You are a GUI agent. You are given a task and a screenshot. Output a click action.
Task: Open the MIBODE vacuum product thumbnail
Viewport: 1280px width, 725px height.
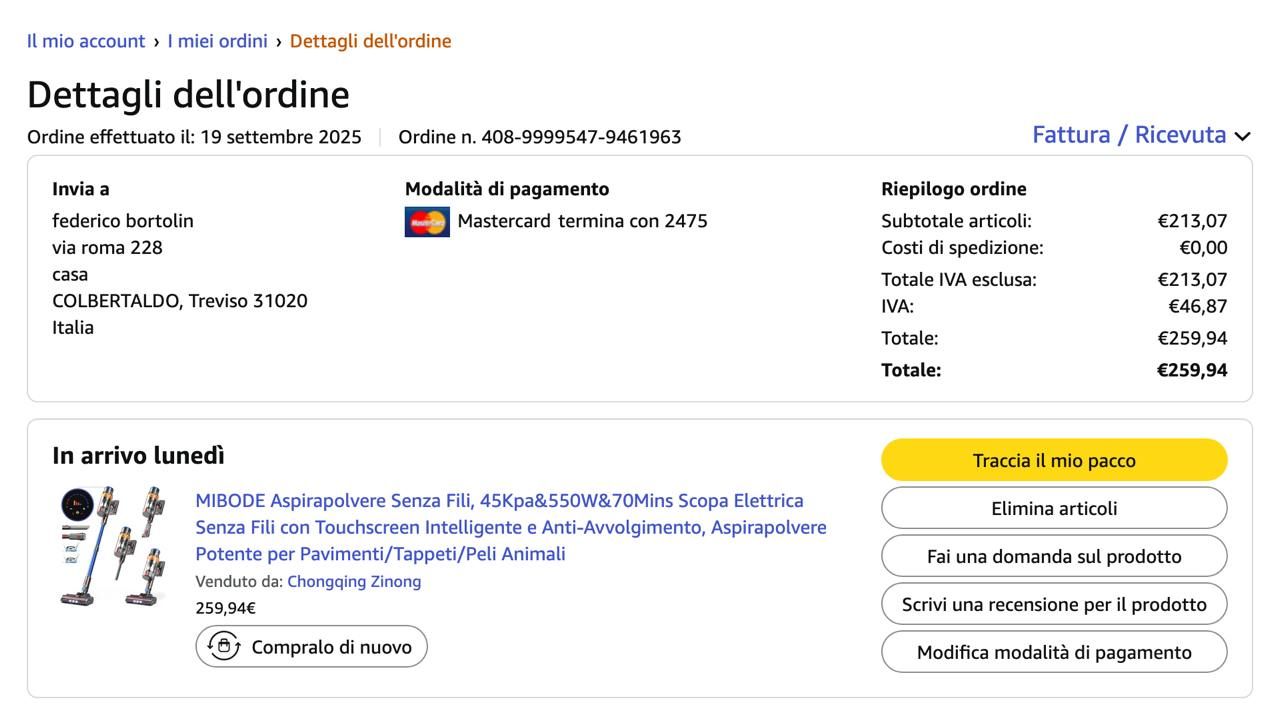pyautogui.click(x=113, y=546)
